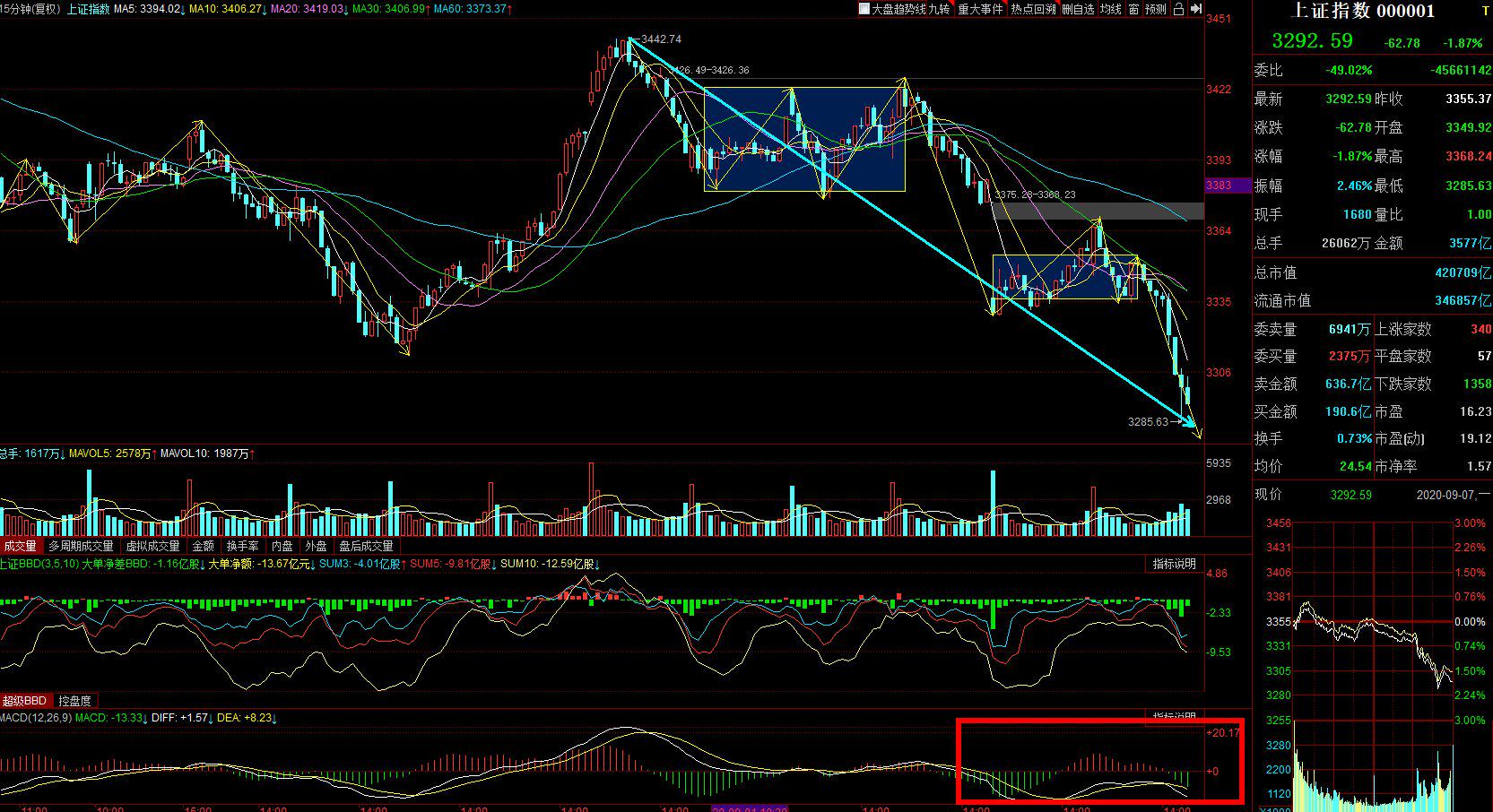Viewport: 1493px width, 812px height.
Task: Select the 超级BBD indicator tab
Action: click(x=24, y=701)
